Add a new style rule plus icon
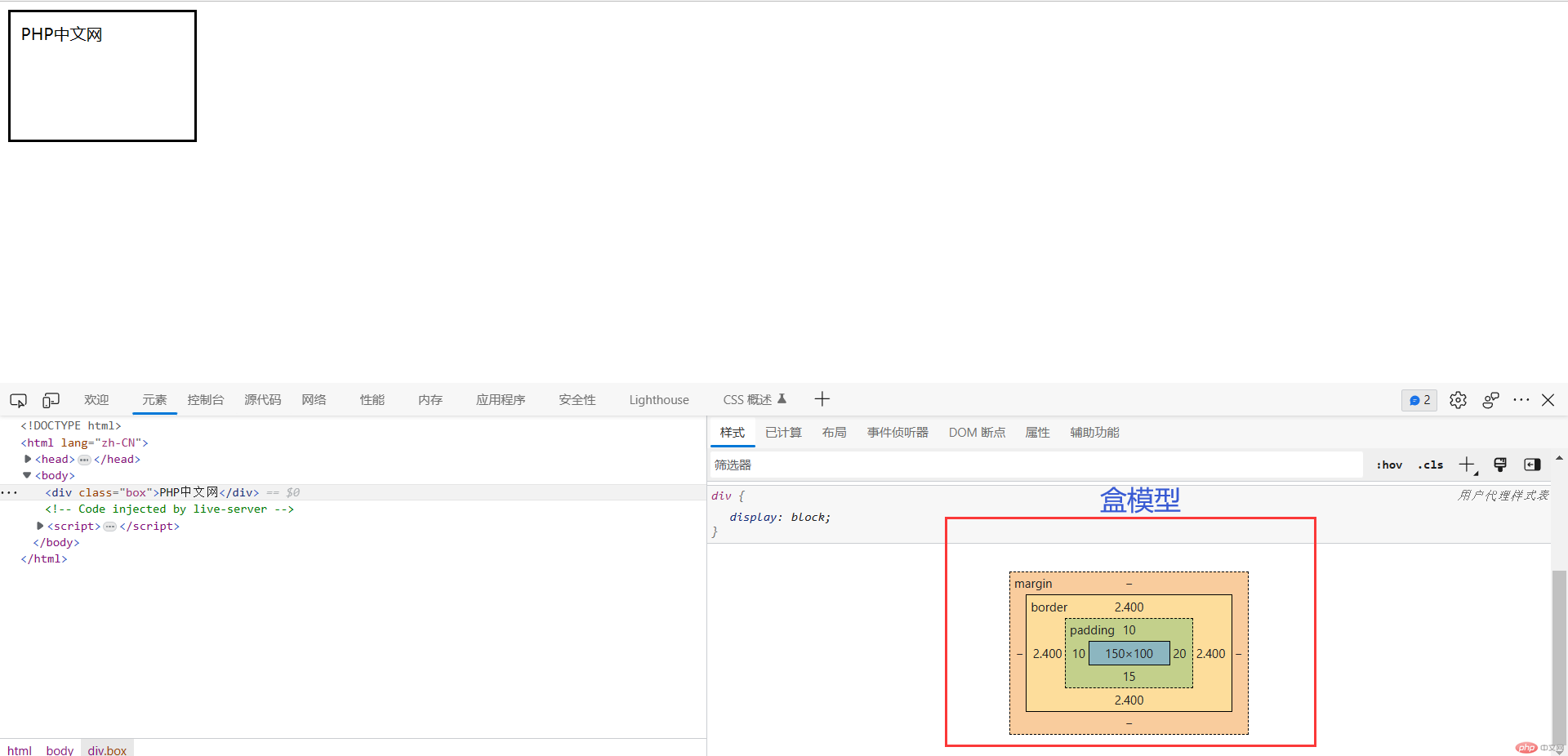Viewport: 1568px width, 756px height. [x=1468, y=465]
